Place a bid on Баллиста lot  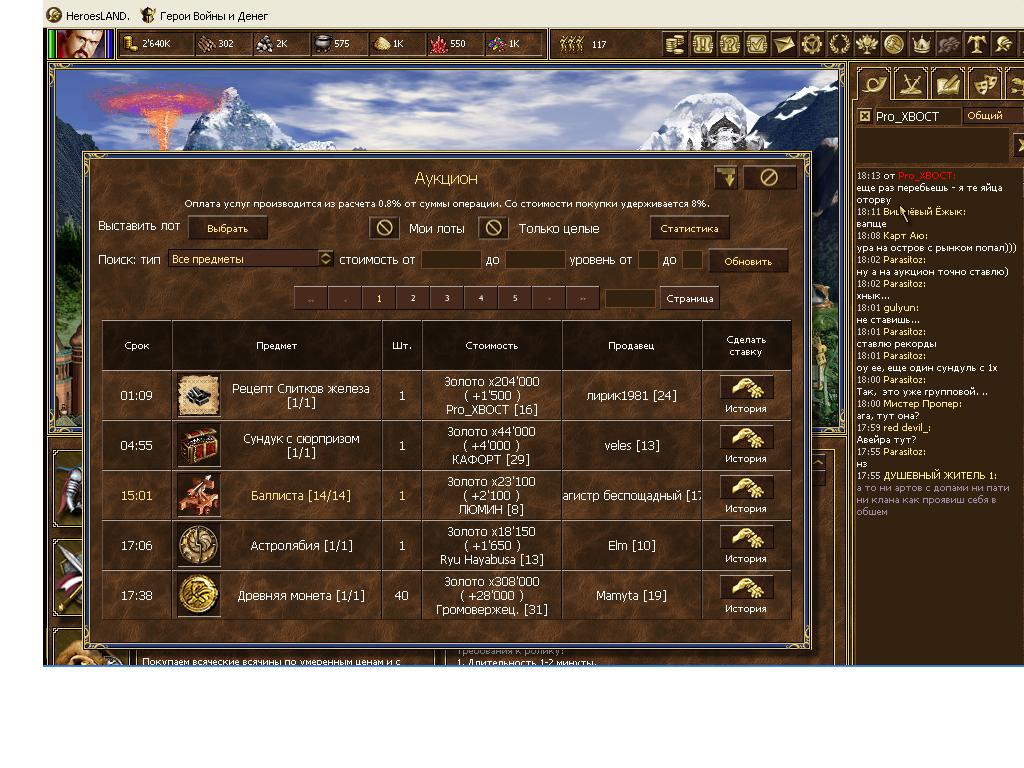746,488
